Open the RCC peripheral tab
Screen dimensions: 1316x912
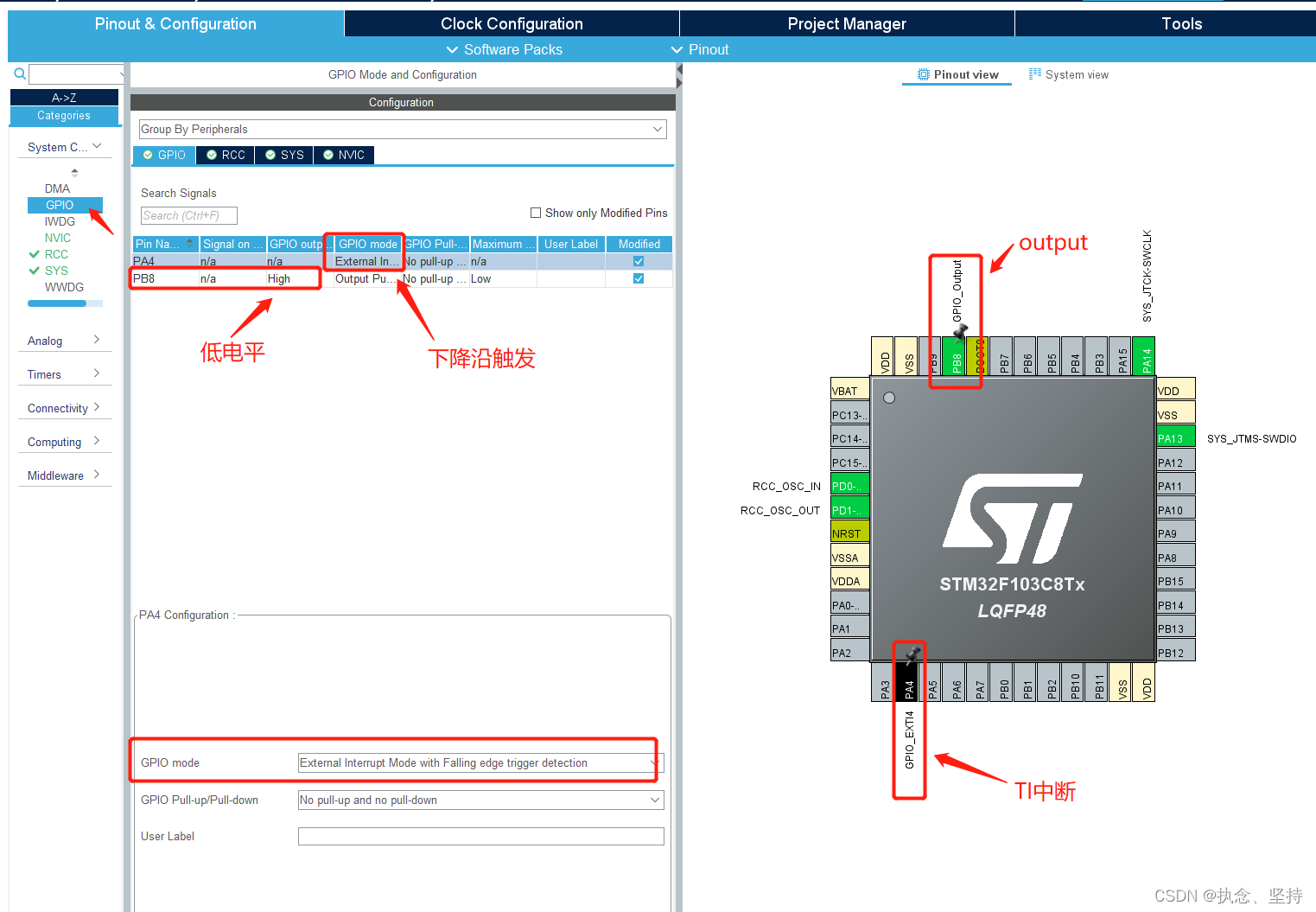tap(226, 155)
